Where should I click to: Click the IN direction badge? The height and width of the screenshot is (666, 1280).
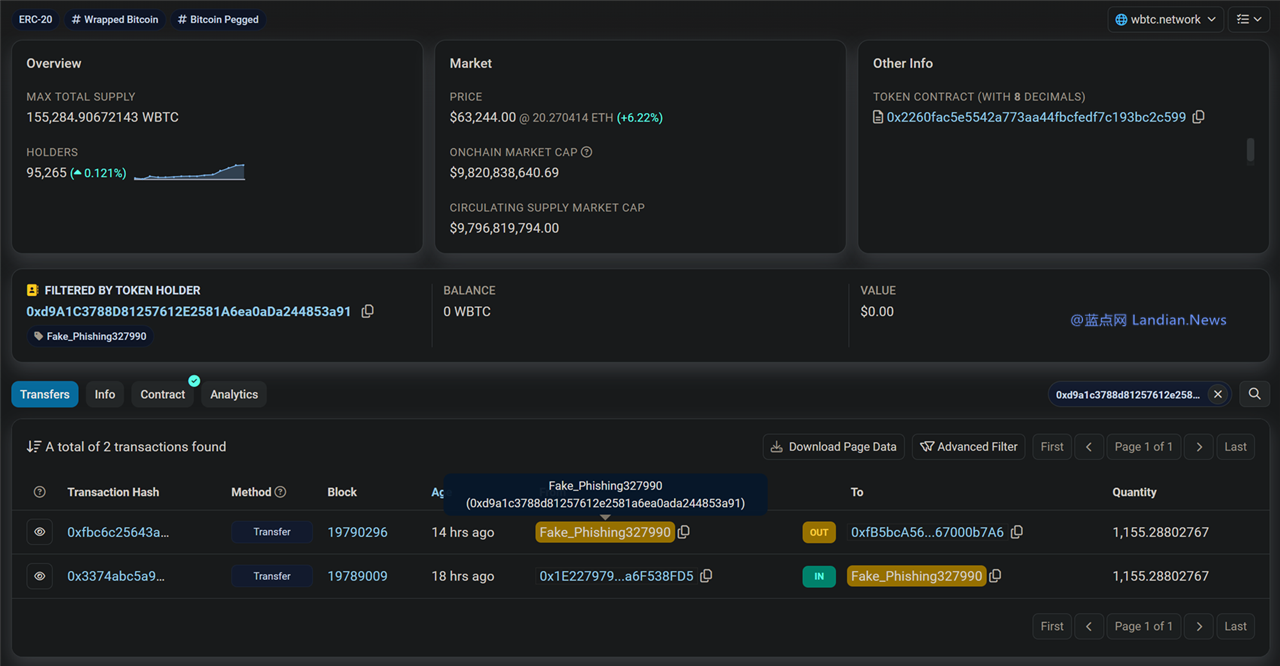click(819, 576)
